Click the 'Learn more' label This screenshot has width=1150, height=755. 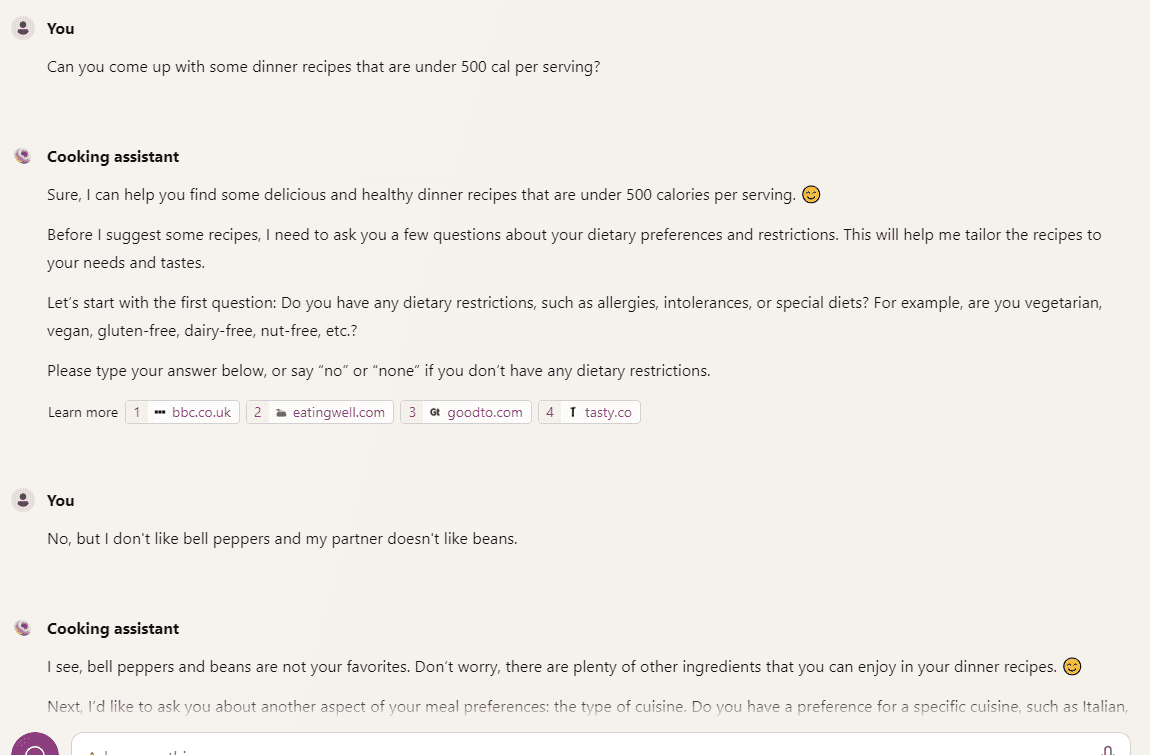(83, 412)
